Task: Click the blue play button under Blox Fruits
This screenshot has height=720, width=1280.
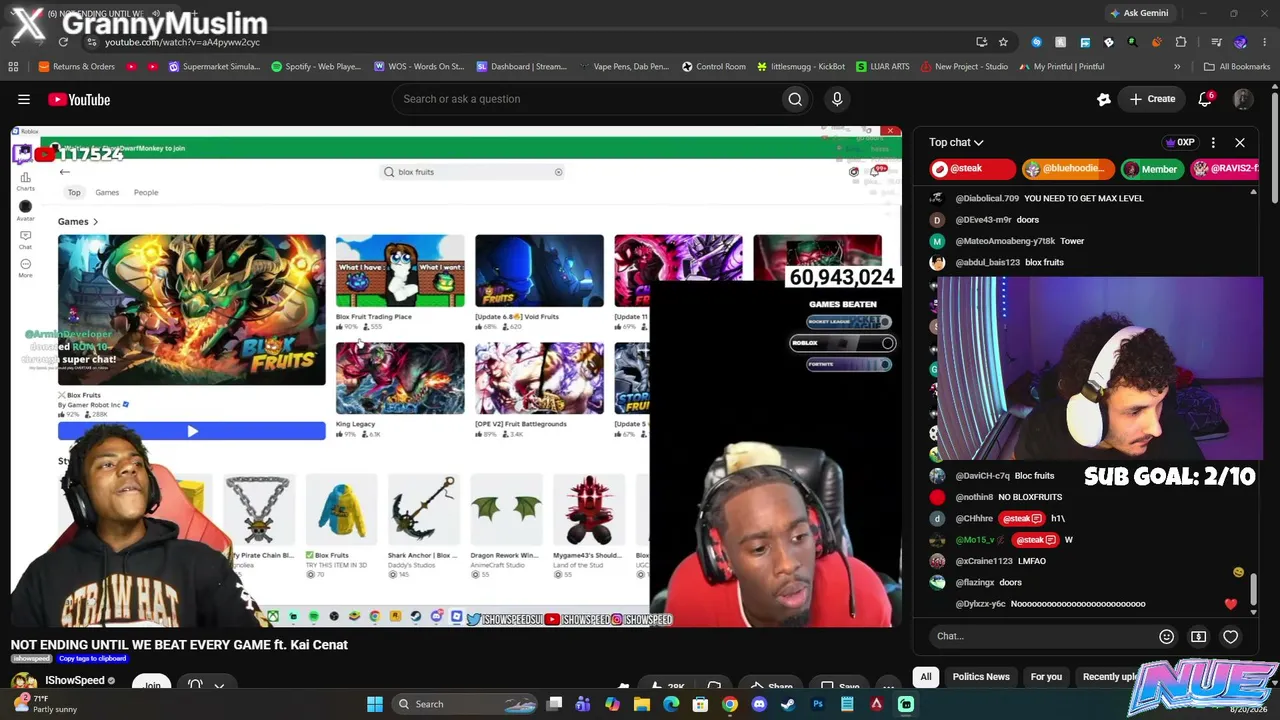Action: point(192,431)
